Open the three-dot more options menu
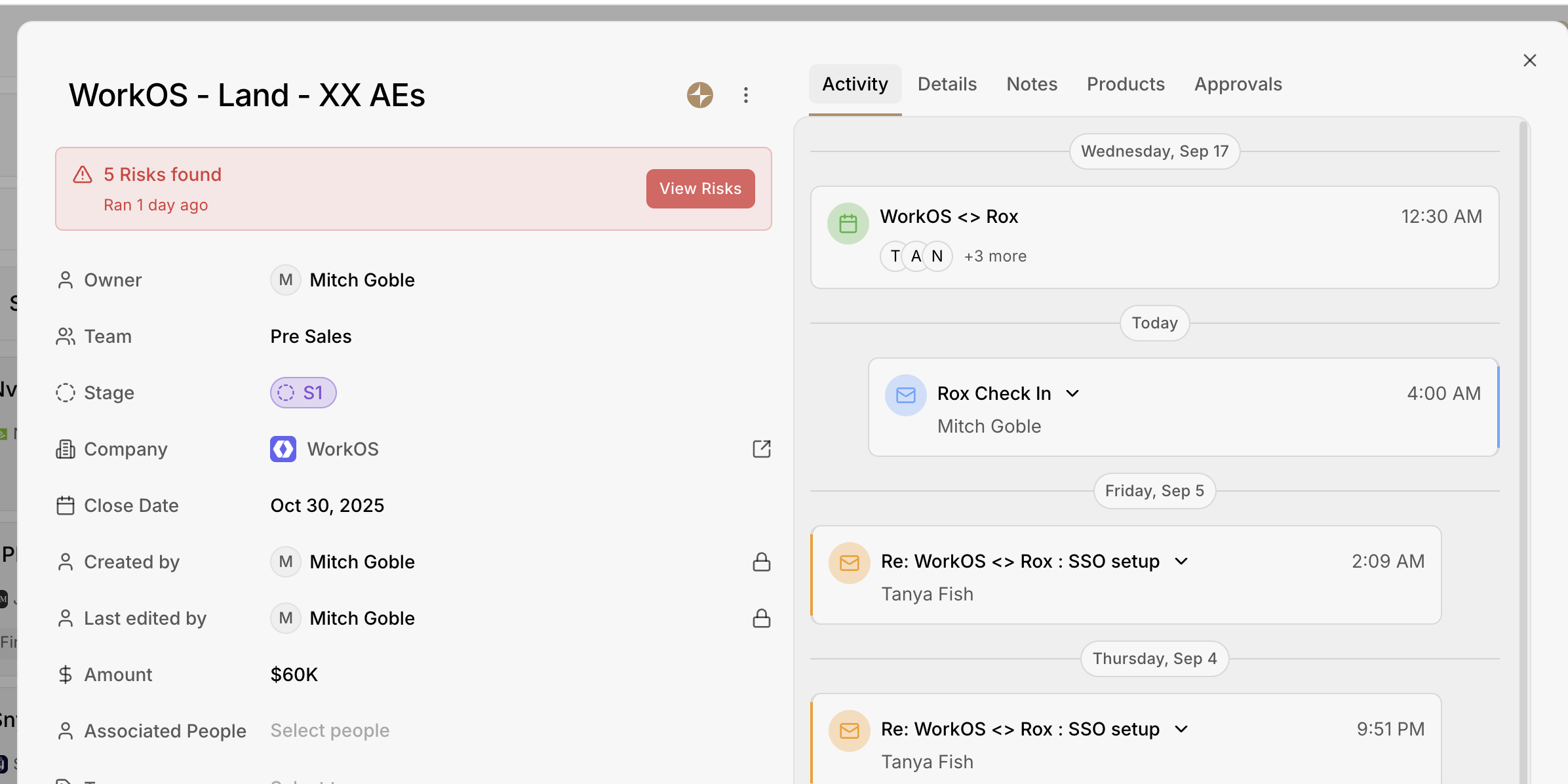The height and width of the screenshot is (784, 1568). pos(745,95)
